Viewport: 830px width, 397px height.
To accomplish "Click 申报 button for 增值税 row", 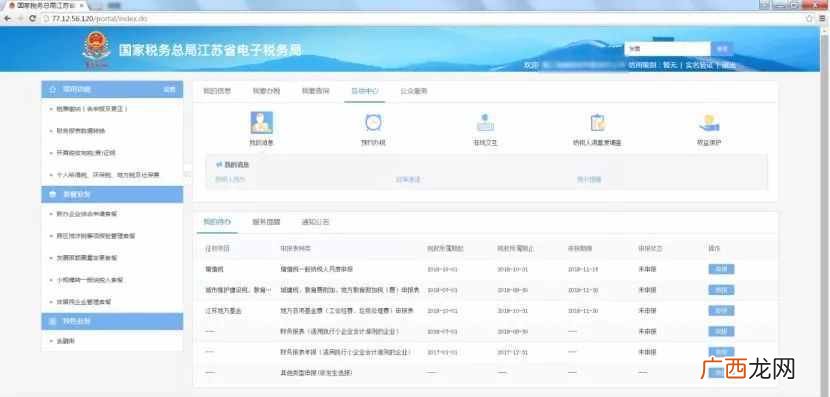I will tap(721, 269).
